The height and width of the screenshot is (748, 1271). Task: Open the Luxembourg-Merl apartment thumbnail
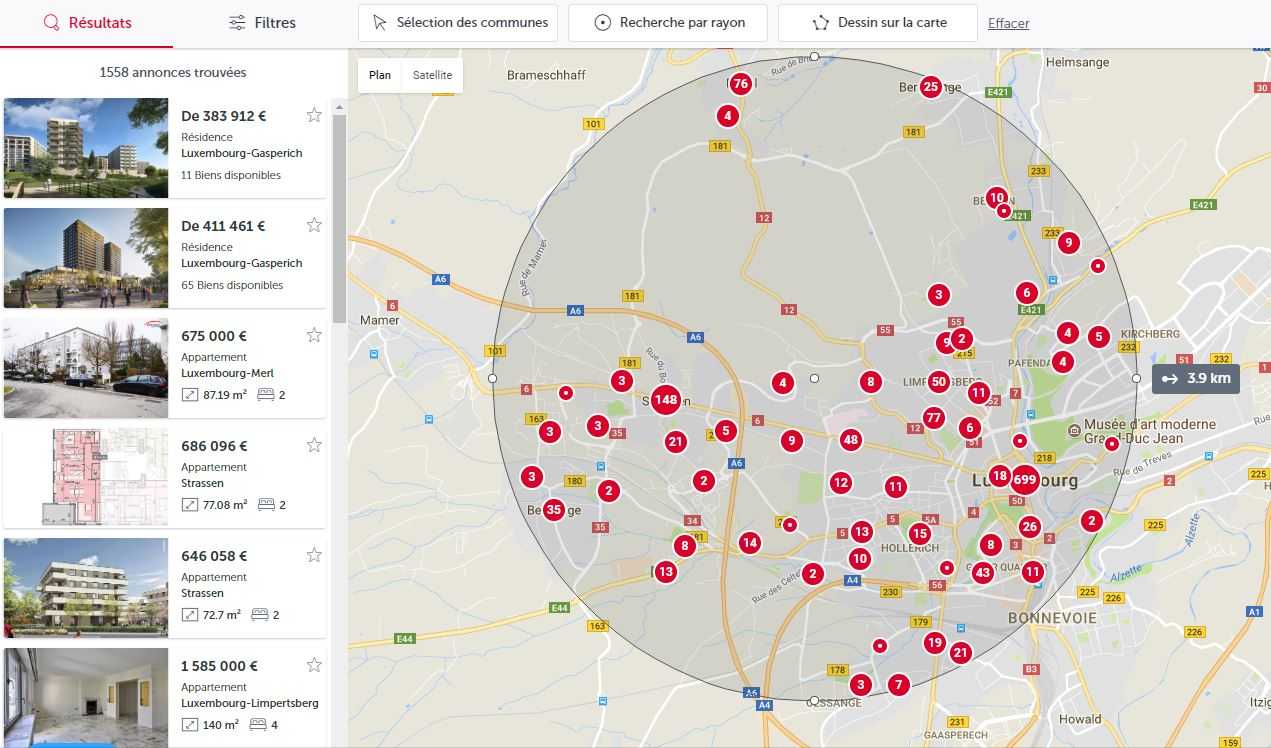coord(86,368)
